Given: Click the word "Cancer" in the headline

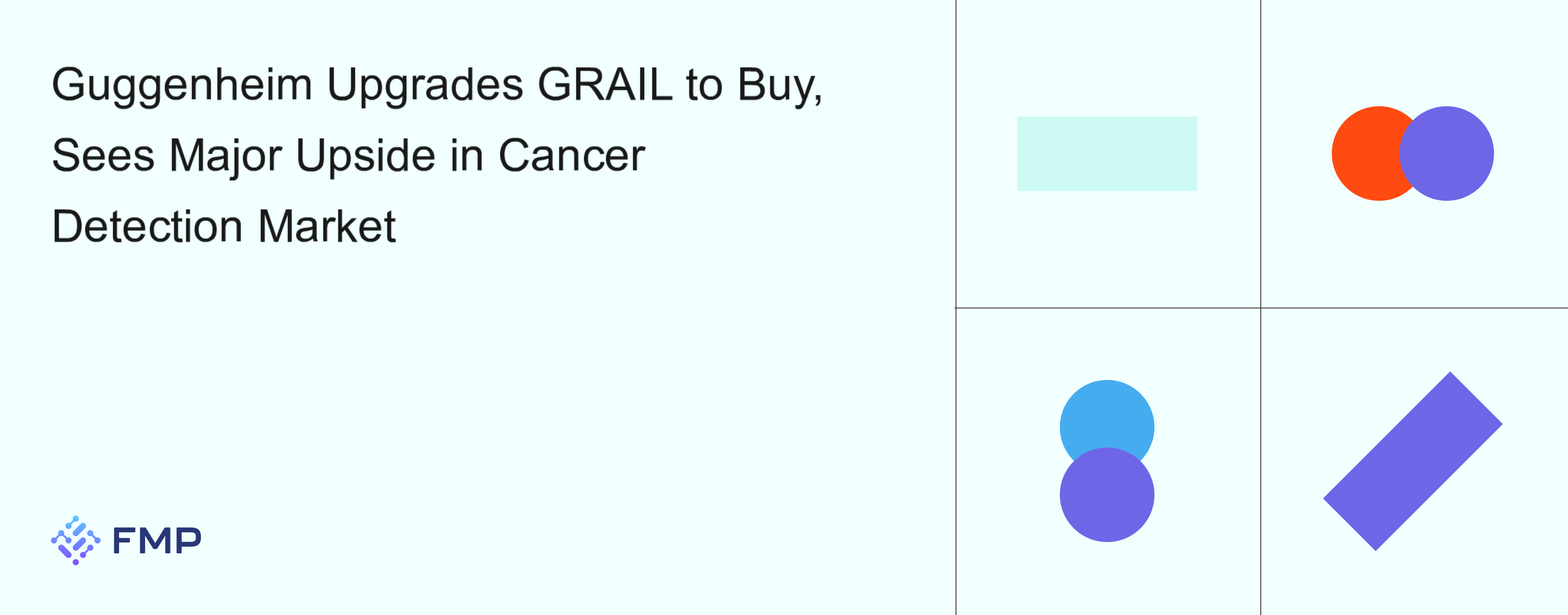Looking at the screenshot, I should pyautogui.click(x=571, y=156).
